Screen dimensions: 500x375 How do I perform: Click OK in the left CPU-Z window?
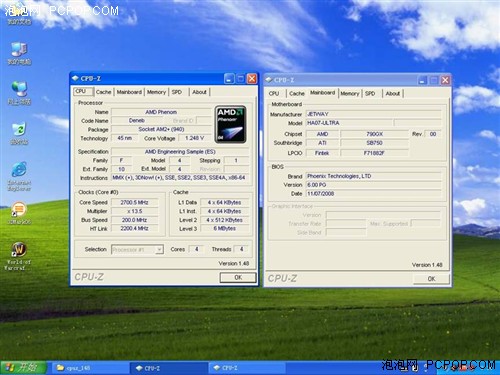[238, 277]
